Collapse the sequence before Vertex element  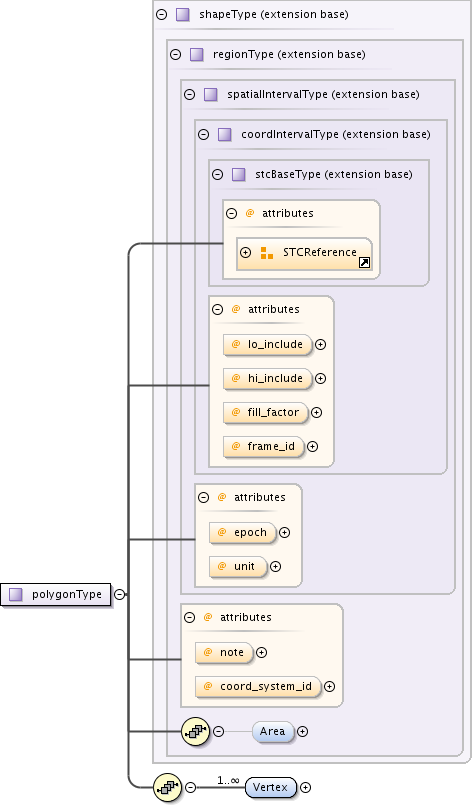[x=190, y=787]
